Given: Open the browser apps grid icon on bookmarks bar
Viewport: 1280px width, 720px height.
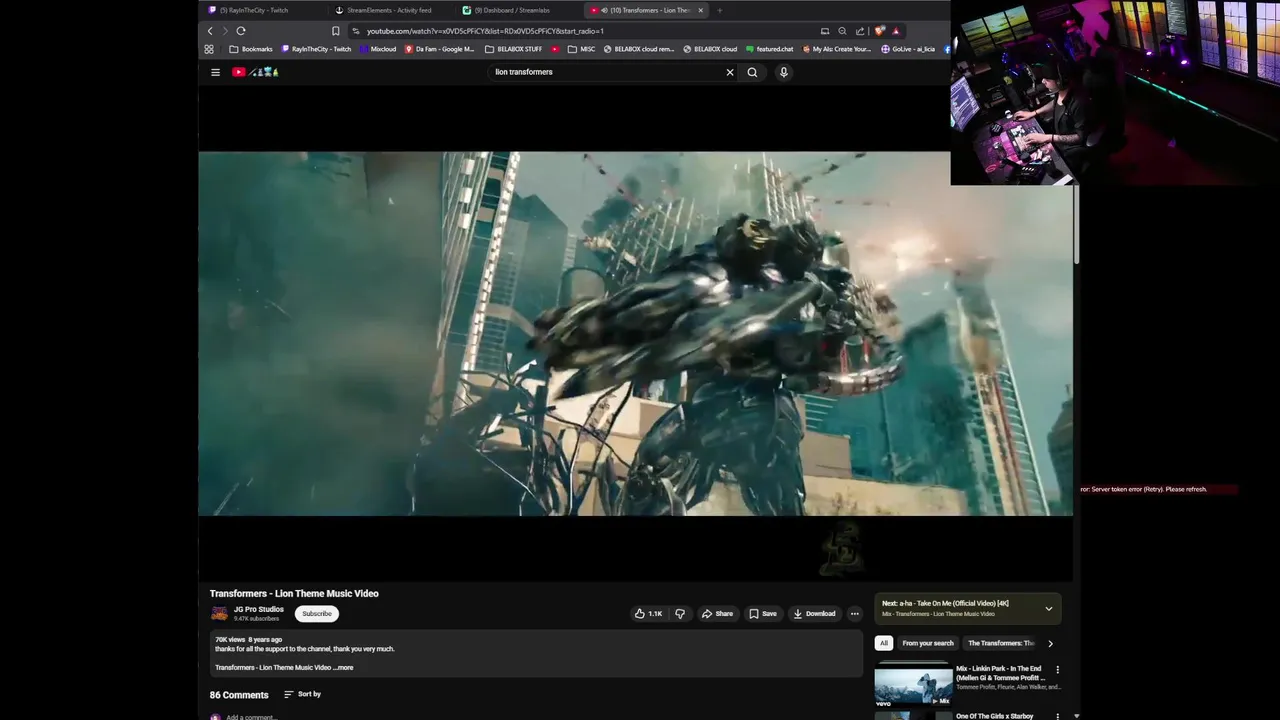Looking at the screenshot, I should [x=209, y=49].
